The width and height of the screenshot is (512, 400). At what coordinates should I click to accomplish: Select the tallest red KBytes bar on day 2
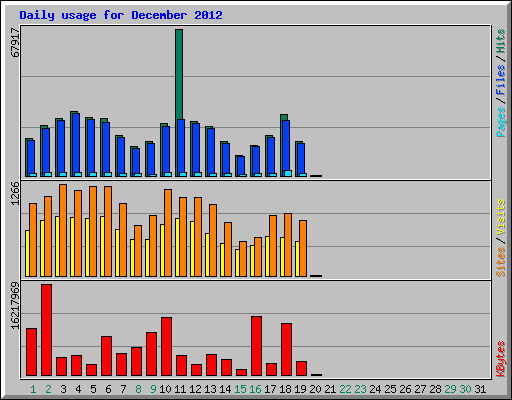pyautogui.click(x=46, y=330)
